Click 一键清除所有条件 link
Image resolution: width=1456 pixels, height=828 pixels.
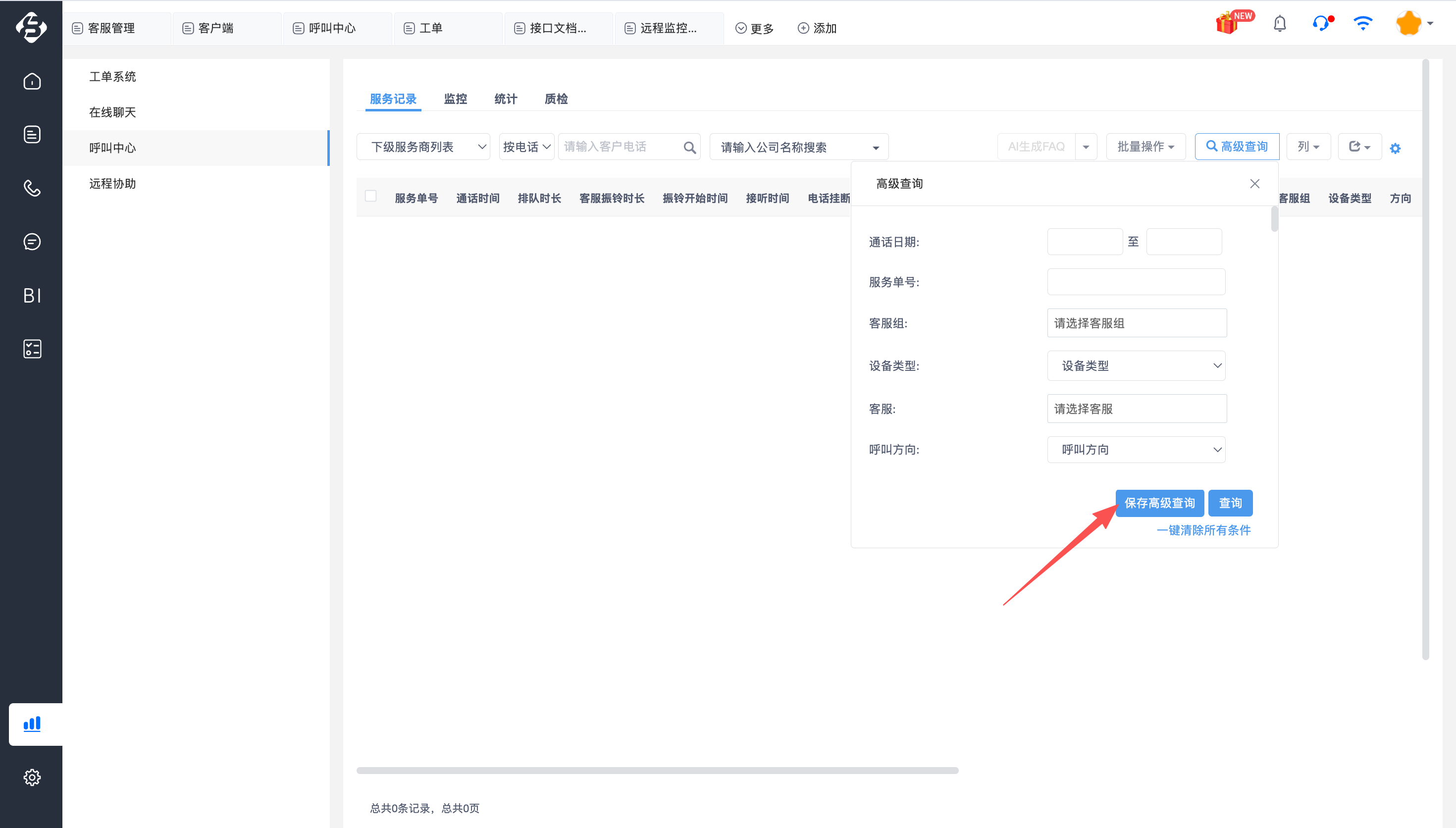[x=1203, y=530]
